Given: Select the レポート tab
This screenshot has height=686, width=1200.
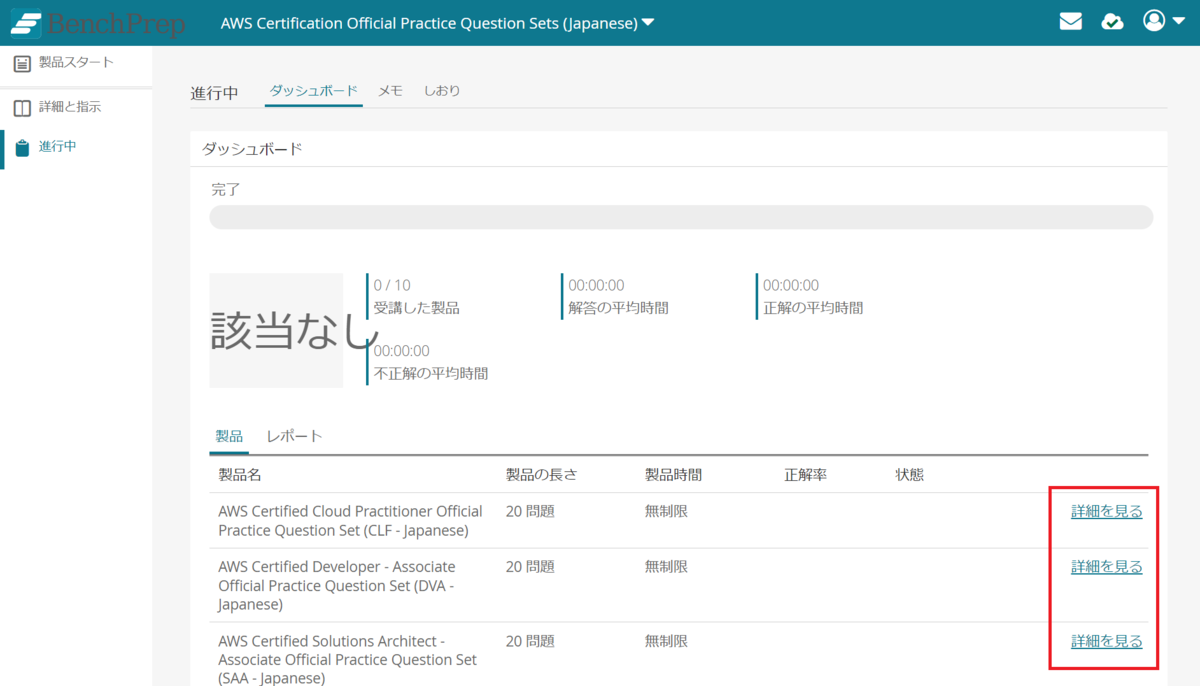Looking at the screenshot, I should click(294, 436).
